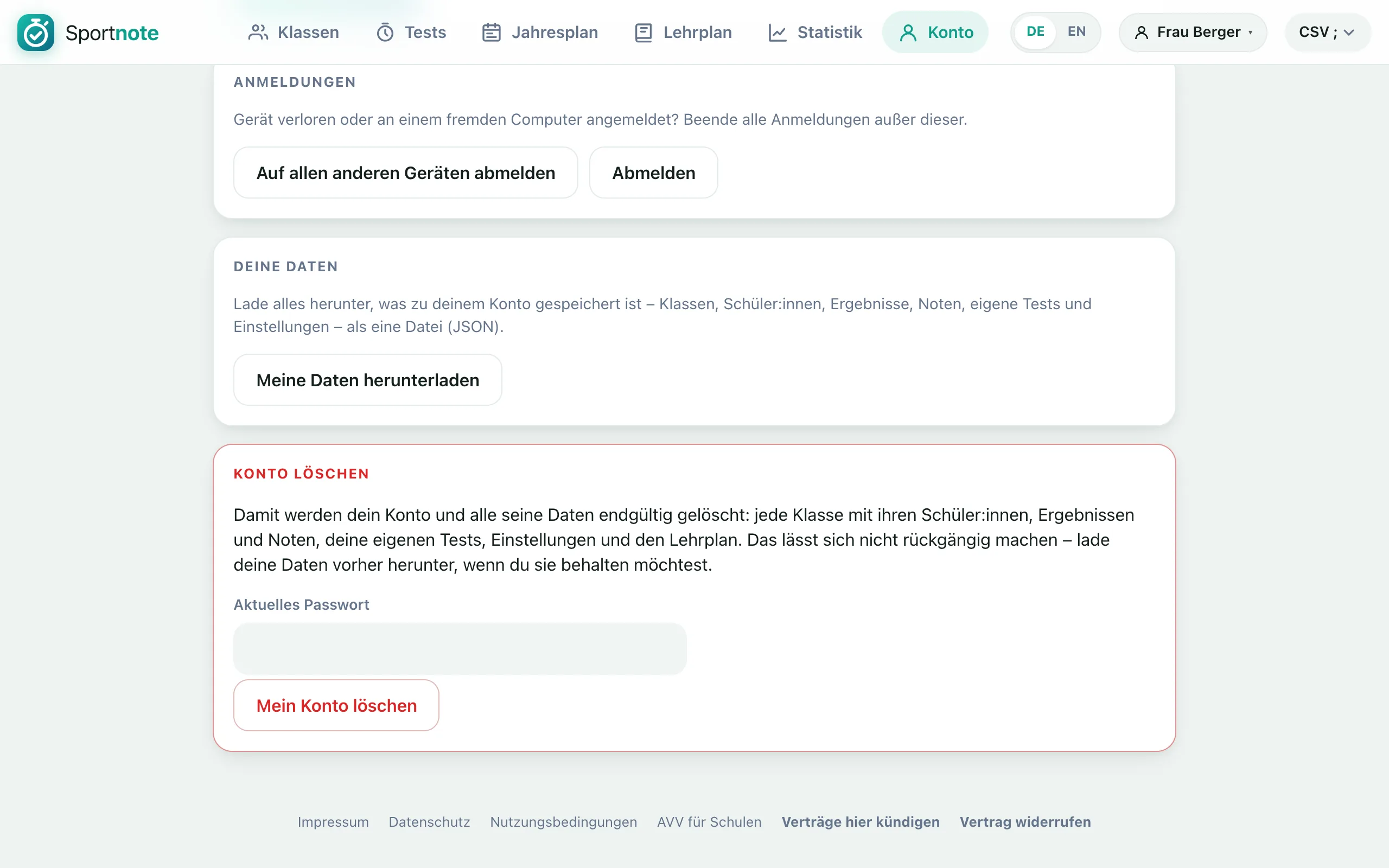The image size is (1389, 868).
Task: Open the Frau Berger user menu
Action: 1193,32
